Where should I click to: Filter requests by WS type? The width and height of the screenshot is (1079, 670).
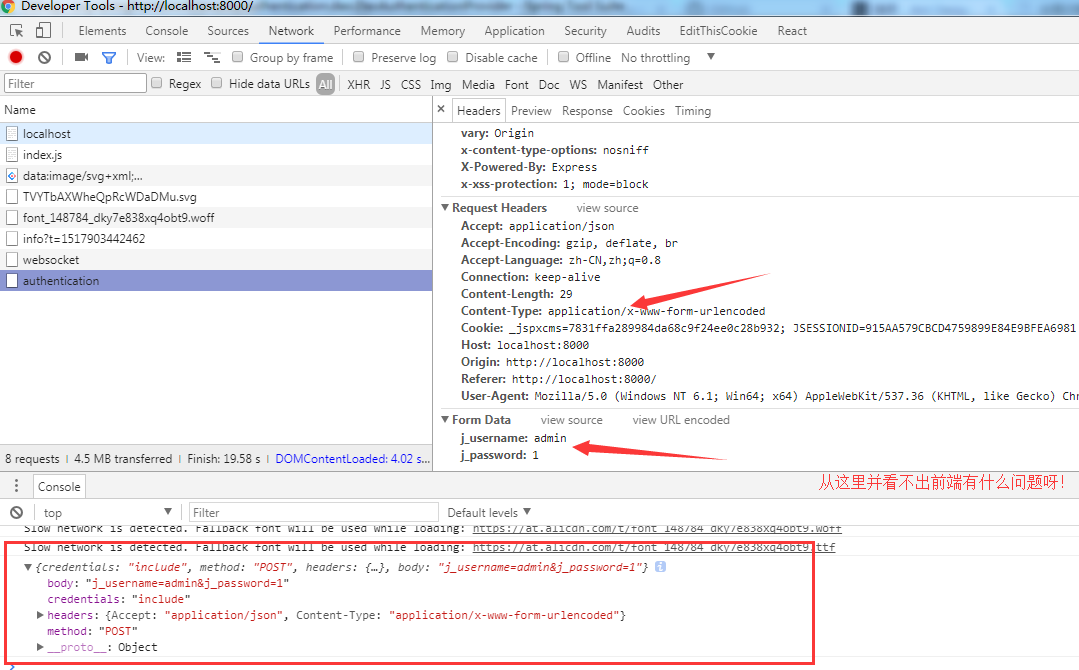click(578, 85)
